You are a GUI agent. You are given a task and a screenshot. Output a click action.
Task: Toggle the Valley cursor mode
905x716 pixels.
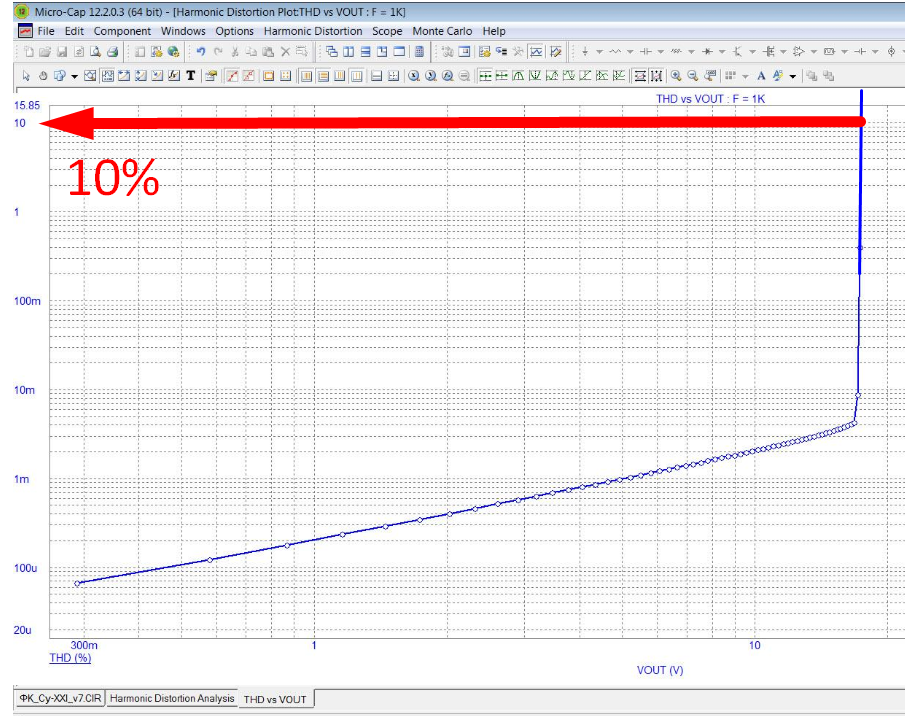tap(535, 76)
